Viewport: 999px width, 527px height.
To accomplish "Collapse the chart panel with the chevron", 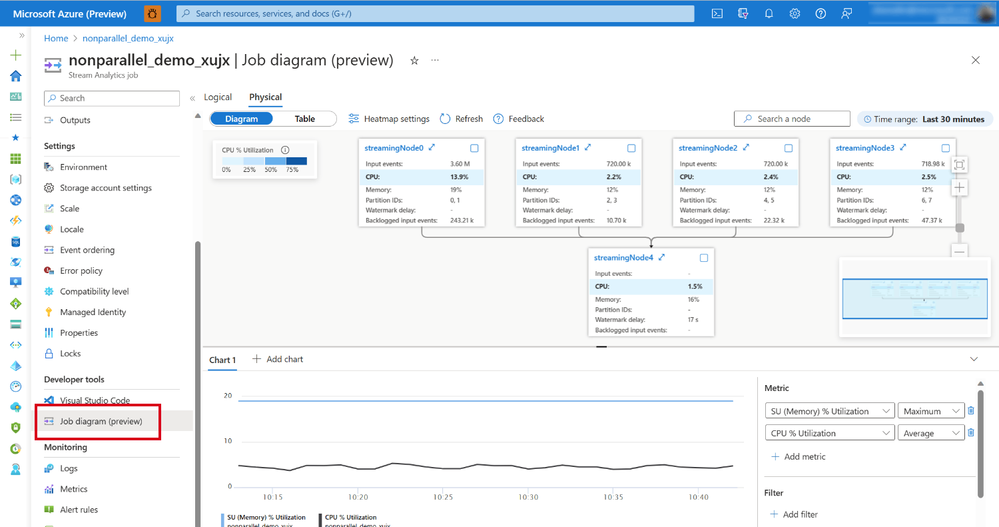I will [974, 359].
